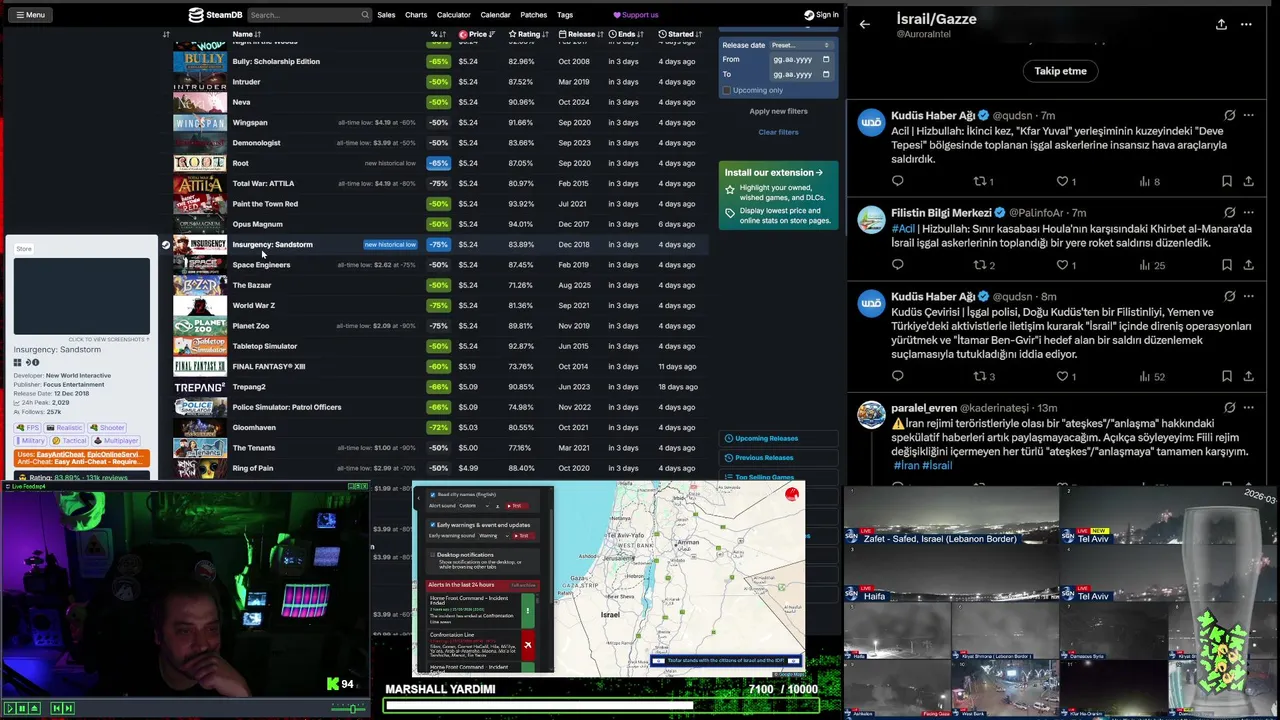Click the SteamDB search magnifier icon
The image size is (1280, 720).
tap(365, 15)
